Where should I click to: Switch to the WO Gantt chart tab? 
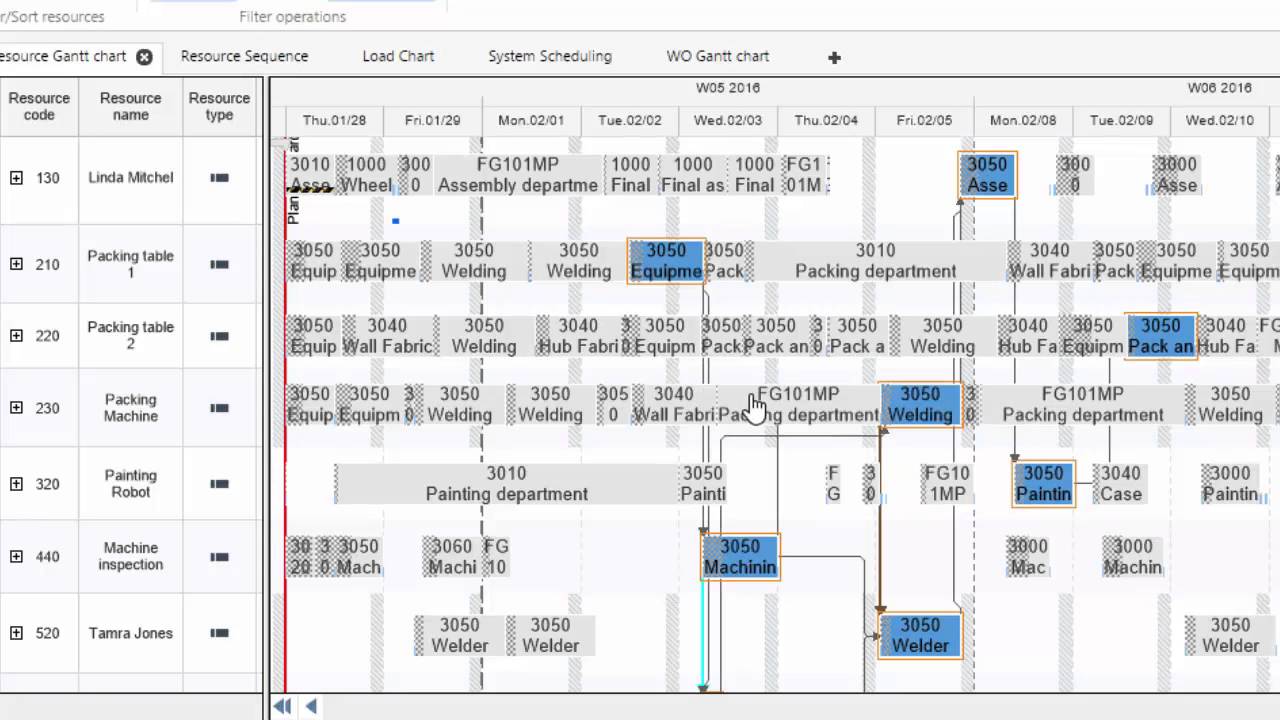click(718, 57)
